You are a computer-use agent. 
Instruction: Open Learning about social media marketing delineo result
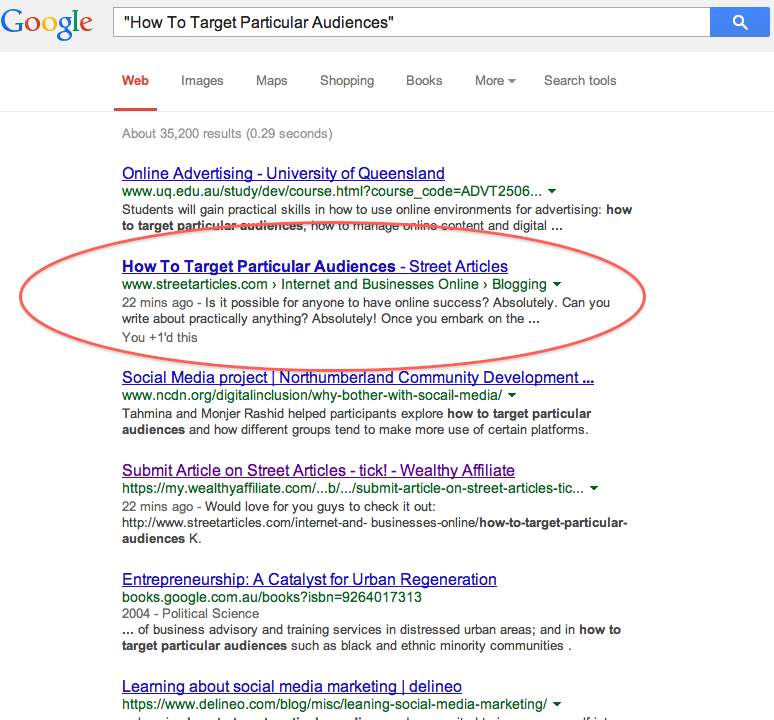click(292, 686)
